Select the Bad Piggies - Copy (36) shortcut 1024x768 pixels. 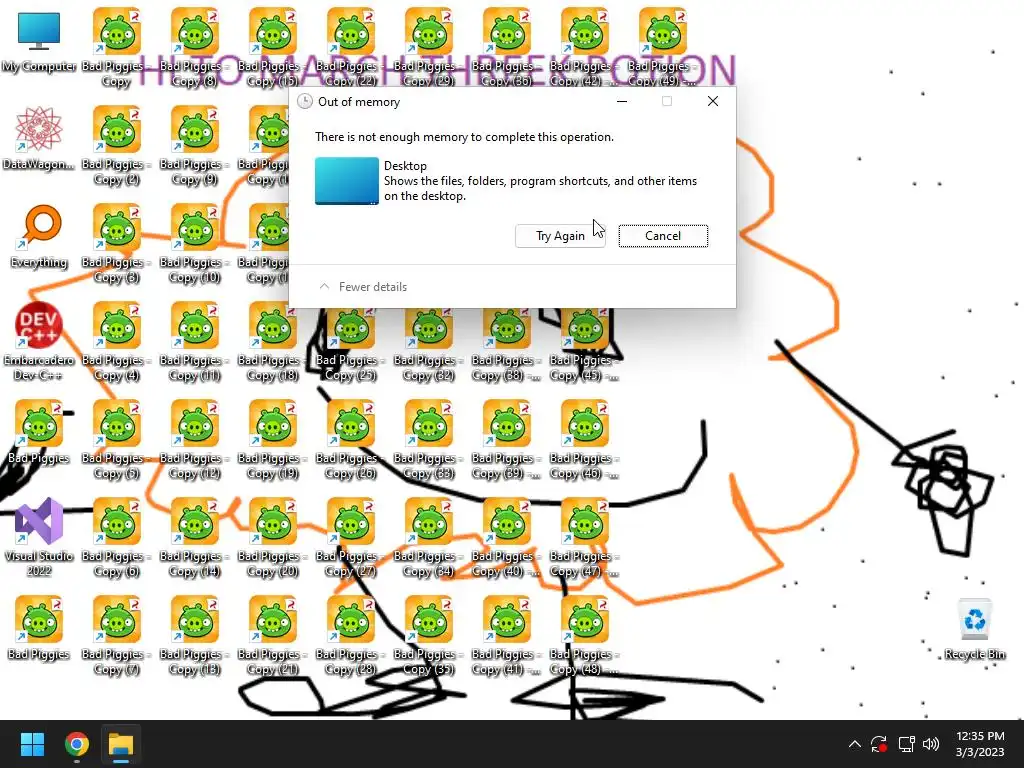[x=506, y=47]
